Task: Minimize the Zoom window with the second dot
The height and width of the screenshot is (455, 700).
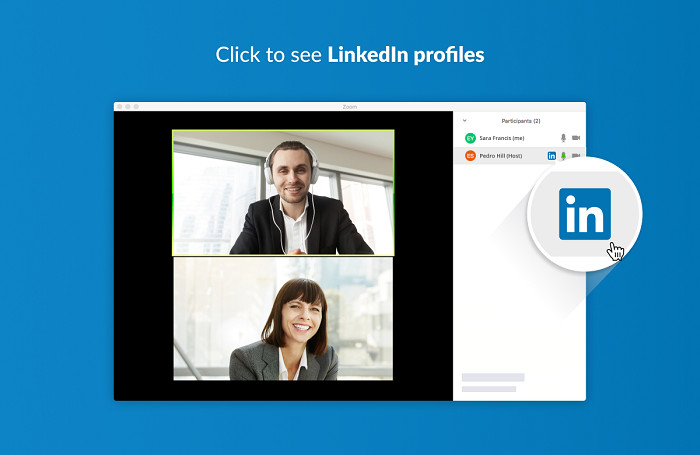Action: point(128,107)
